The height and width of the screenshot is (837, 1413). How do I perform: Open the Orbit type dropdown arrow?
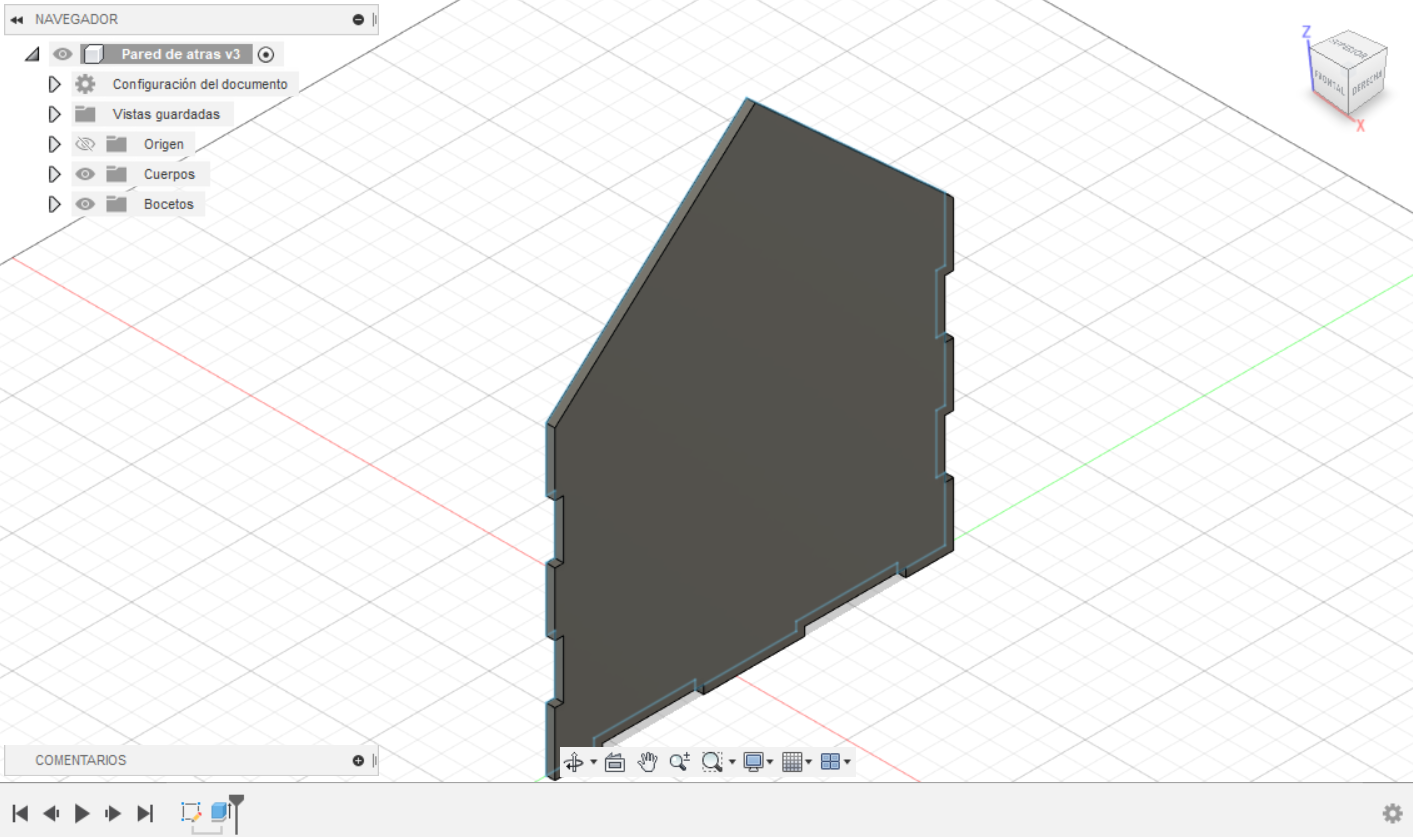(594, 762)
